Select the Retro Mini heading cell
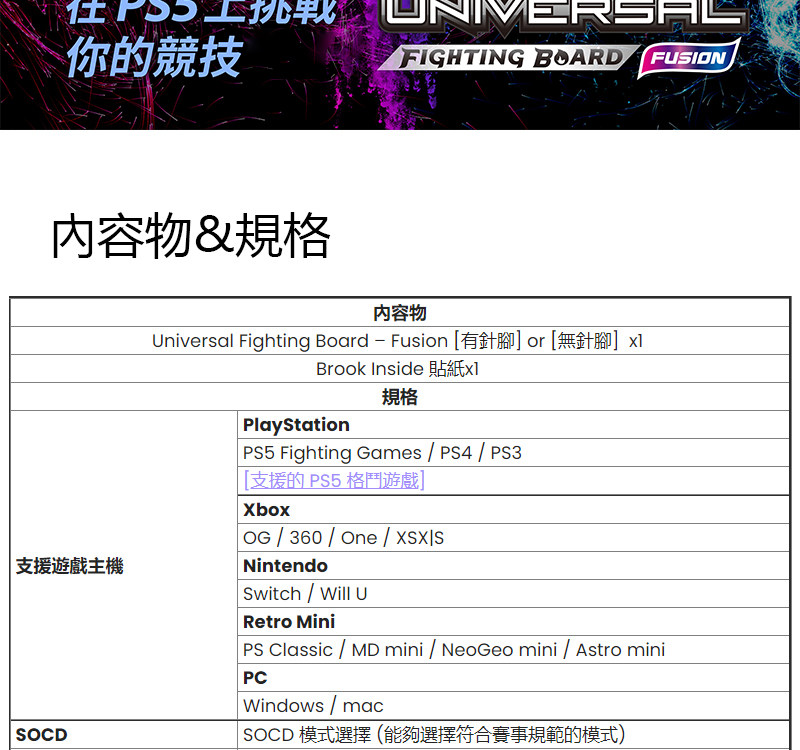The width and height of the screenshot is (800, 750). click(x=513, y=622)
